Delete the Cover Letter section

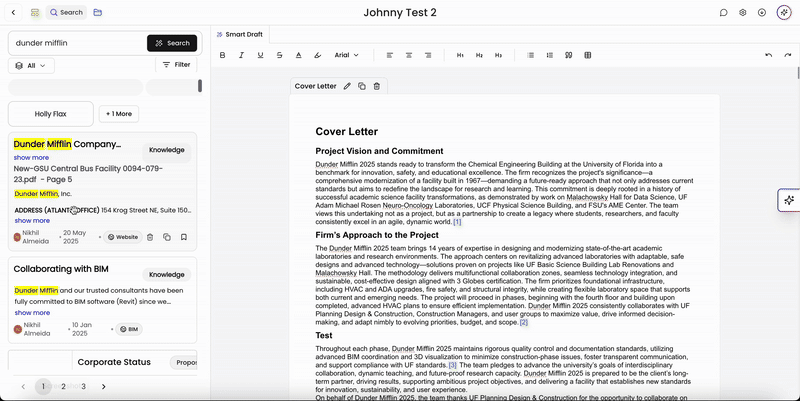click(377, 86)
